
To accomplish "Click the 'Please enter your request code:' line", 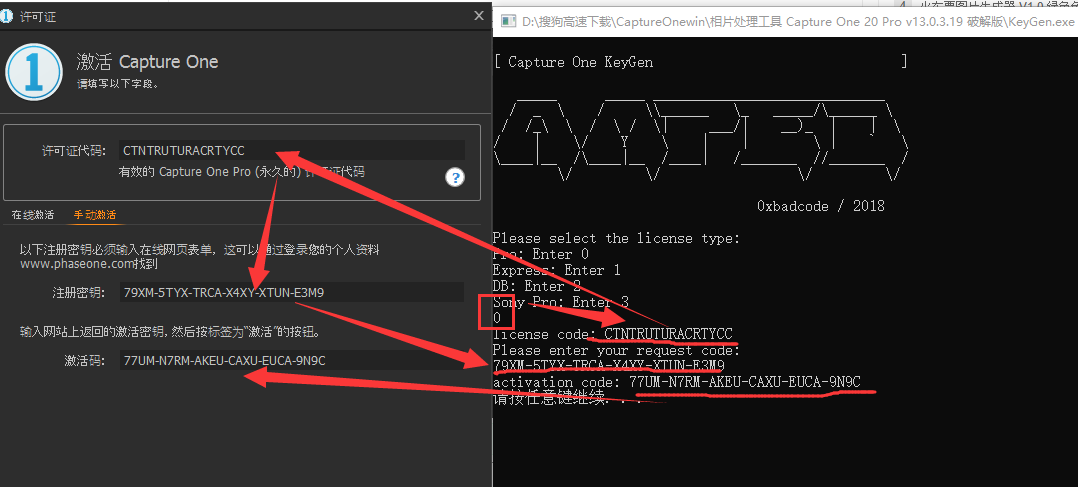I will 616,350.
